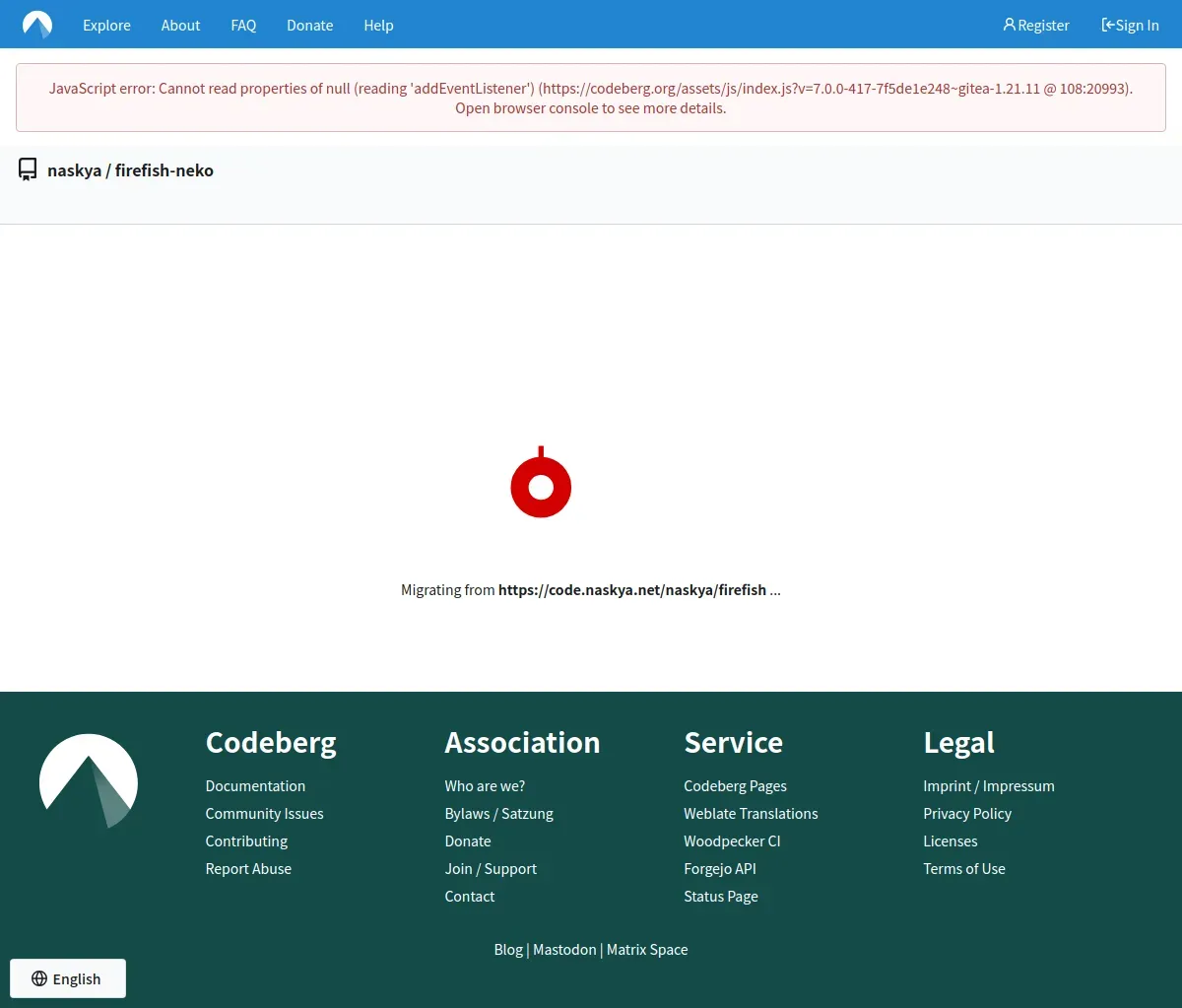The height and width of the screenshot is (1008, 1182).
Task: Open the Status Page link
Action: tap(721, 897)
